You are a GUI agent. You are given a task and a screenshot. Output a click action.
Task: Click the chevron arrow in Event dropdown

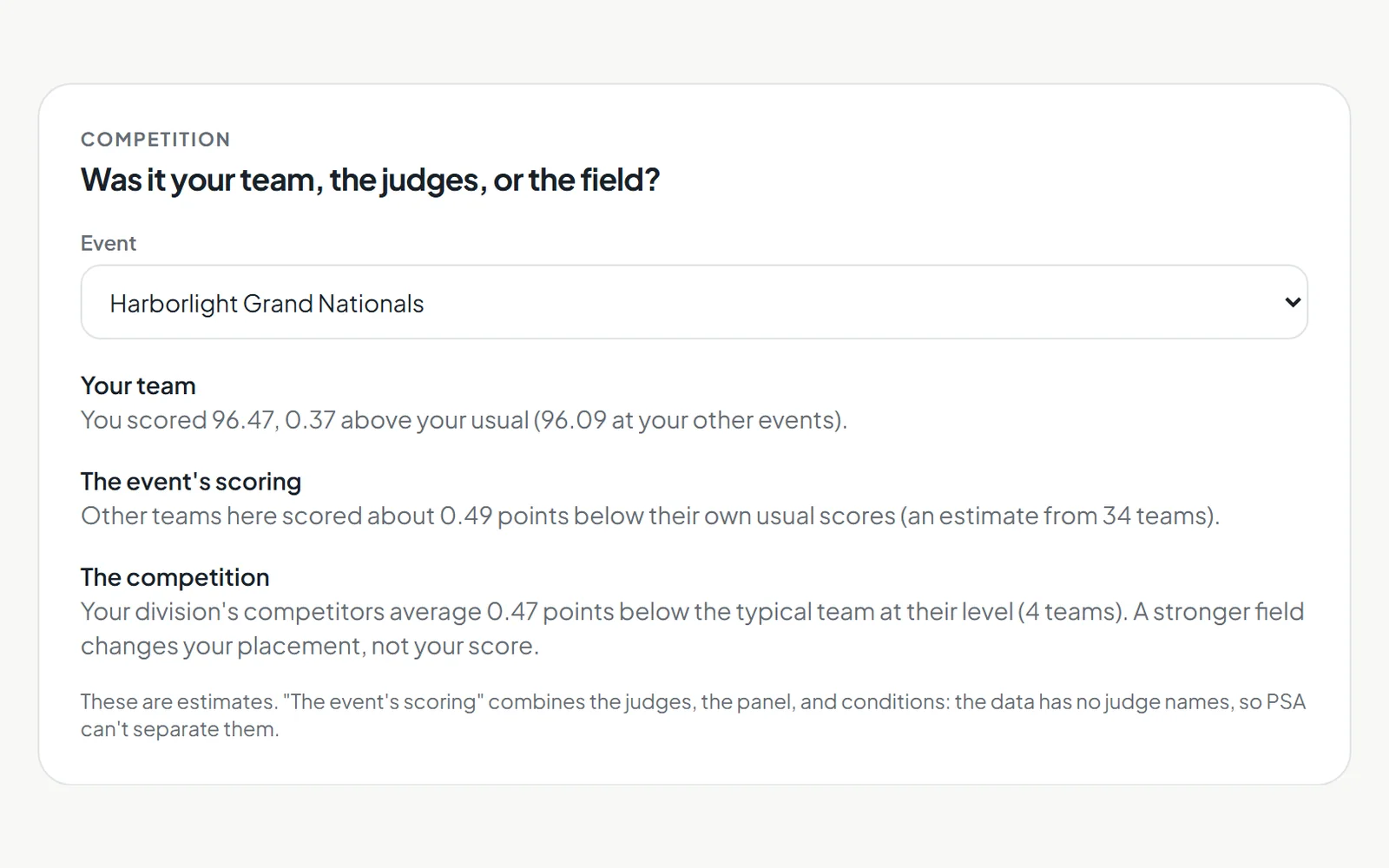[x=1293, y=302]
